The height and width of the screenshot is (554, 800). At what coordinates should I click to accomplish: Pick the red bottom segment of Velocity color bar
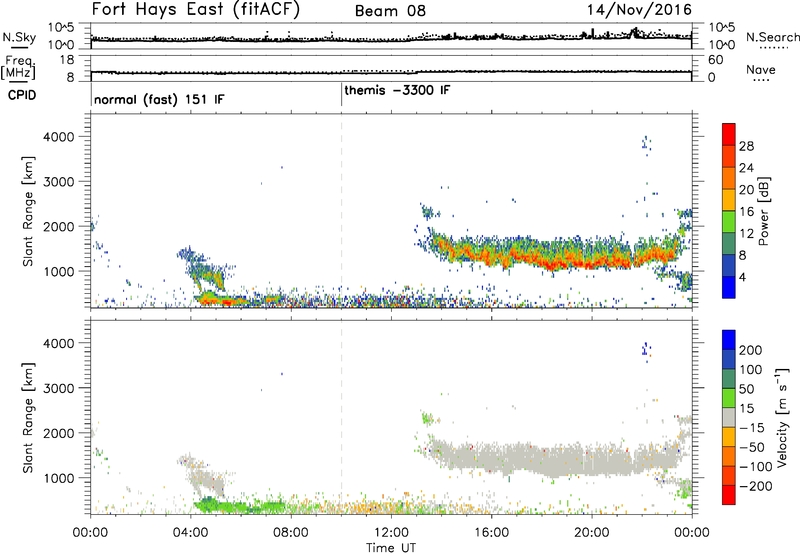729,495
